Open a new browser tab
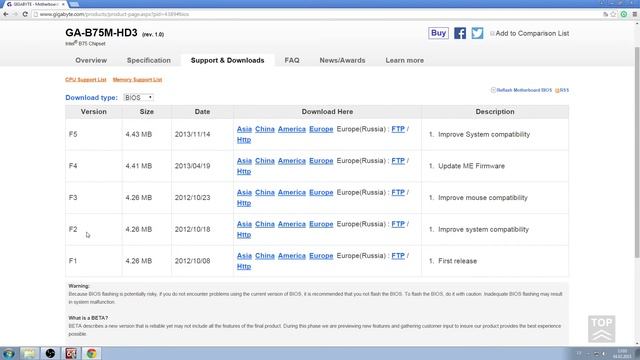This screenshot has width=640, height=360. click(x=74, y=4)
